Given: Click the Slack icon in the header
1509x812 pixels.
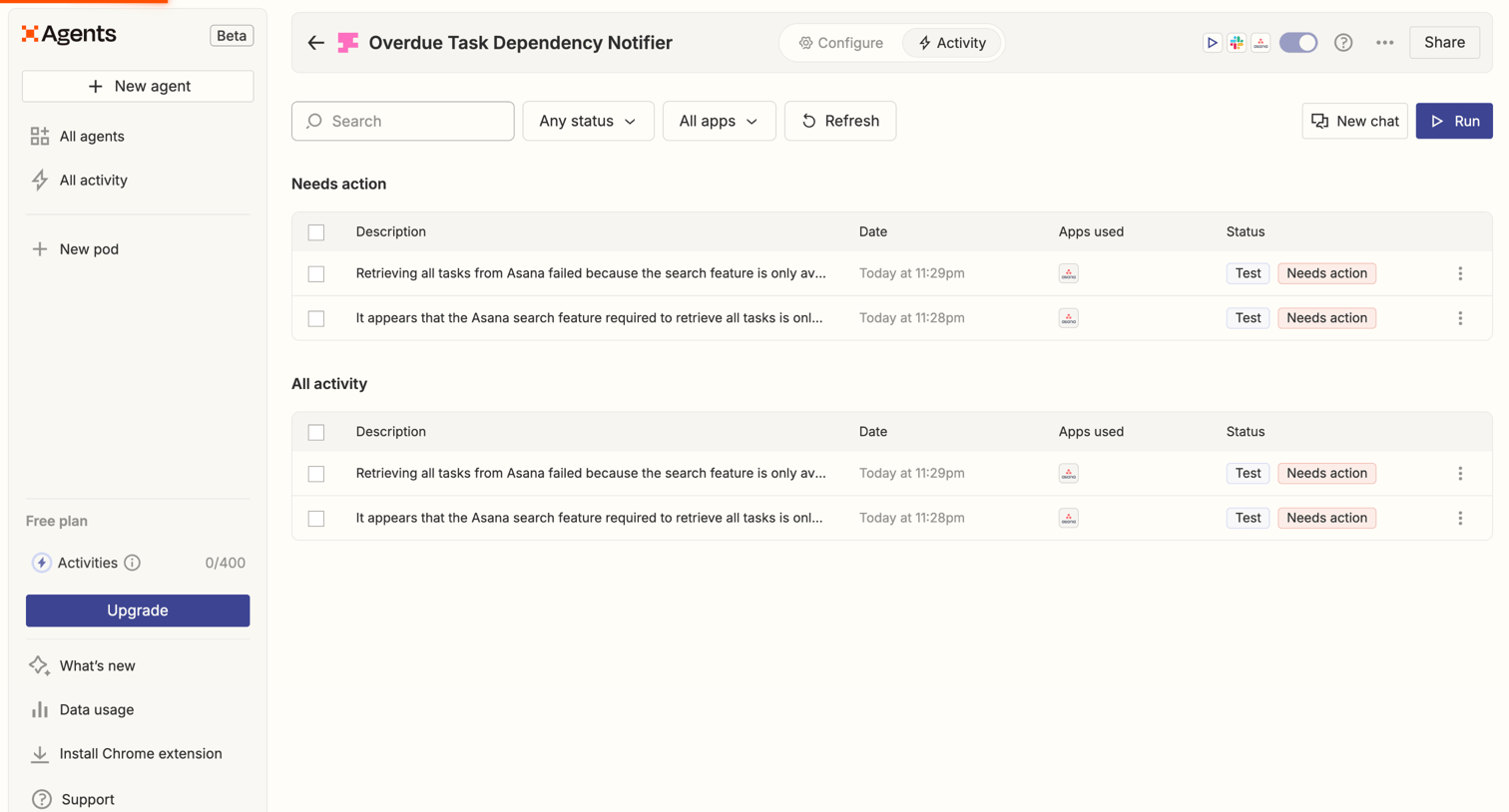Looking at the screenshot, I should pos(1237,43).
